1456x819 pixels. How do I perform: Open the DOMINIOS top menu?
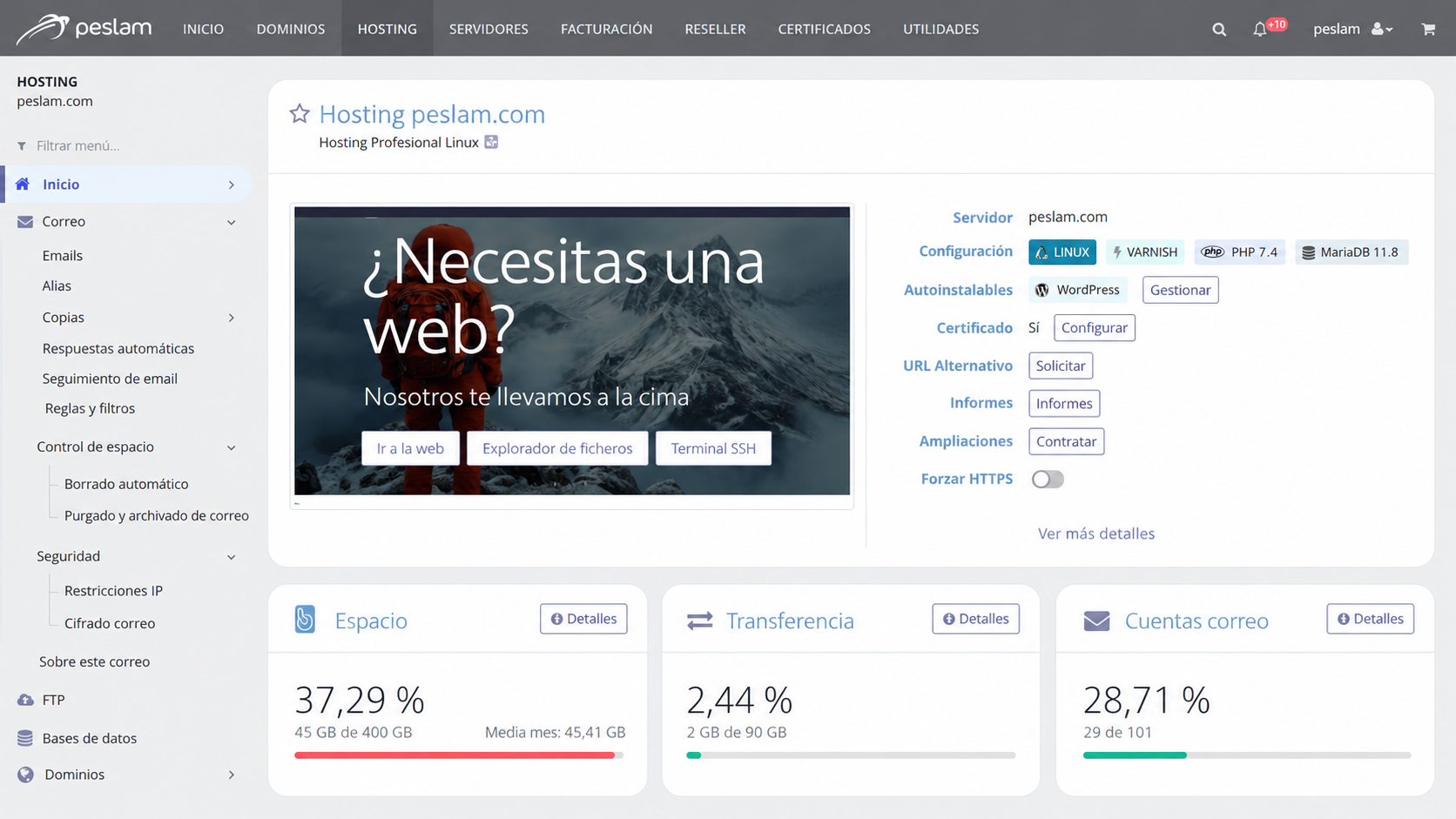[x=291, y=29]
